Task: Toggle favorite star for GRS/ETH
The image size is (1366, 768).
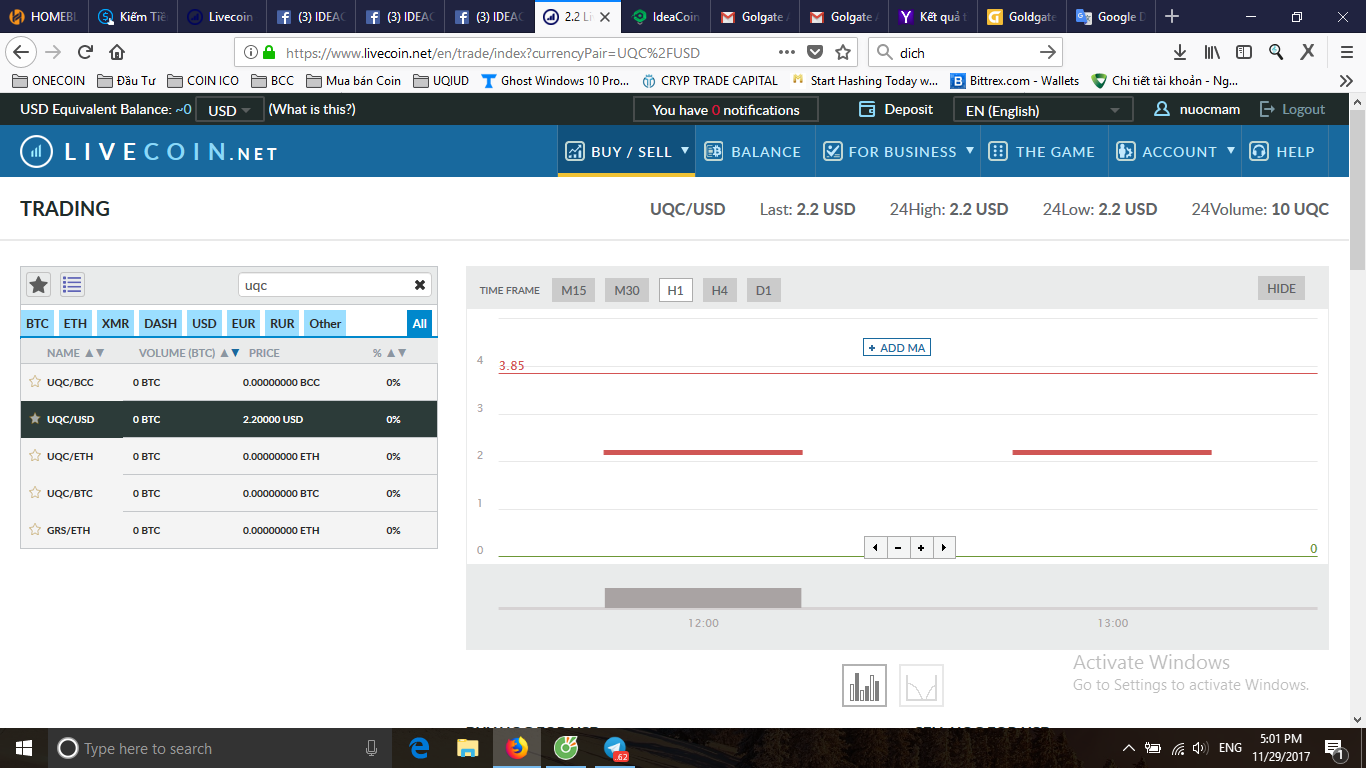Action: pyautogui.click(x=35, y=530)
